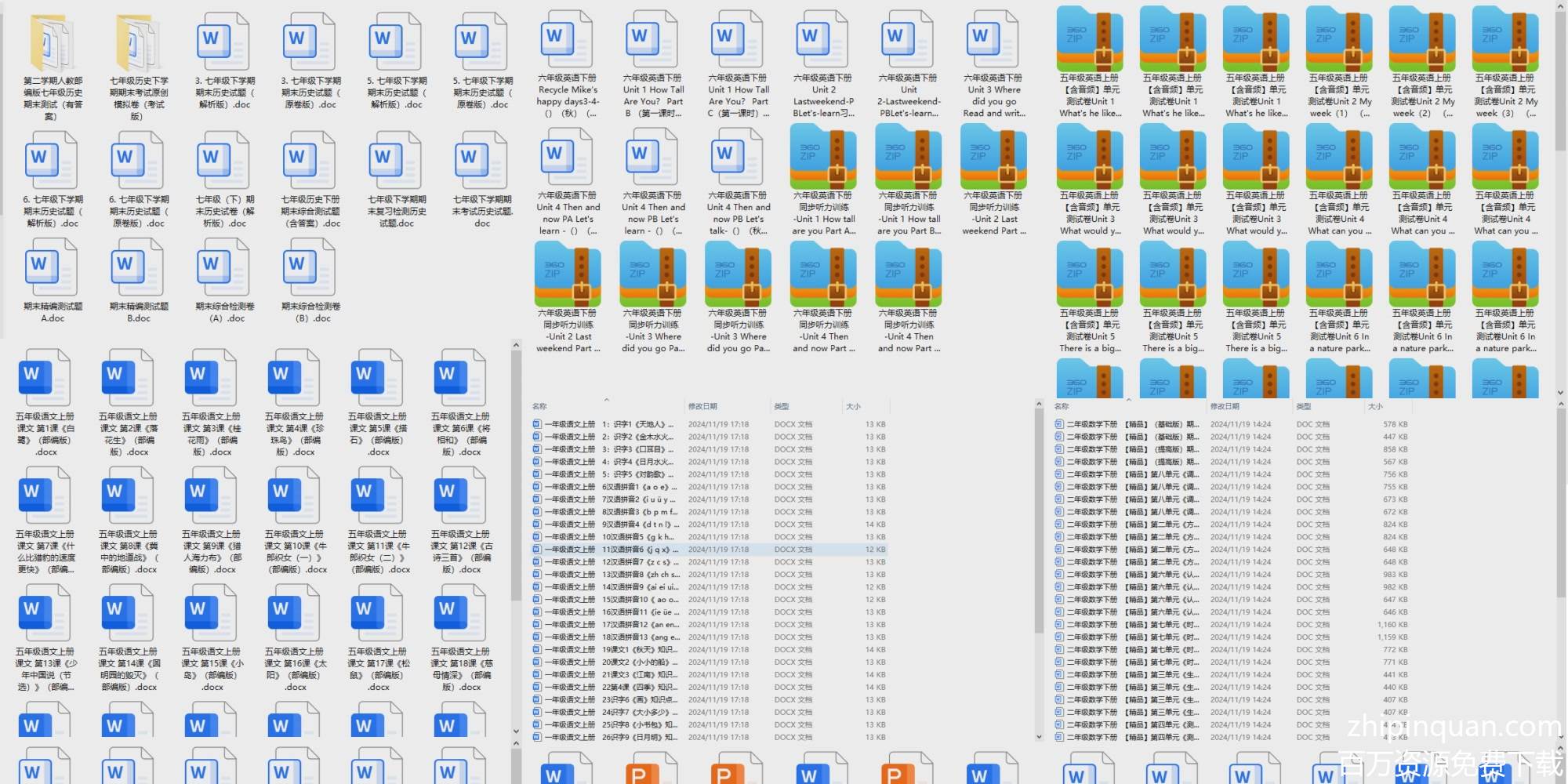The image size is (1568, 784).
Task: Select the 期末精编测试题A.doc Word file
Action: point(52,269)
